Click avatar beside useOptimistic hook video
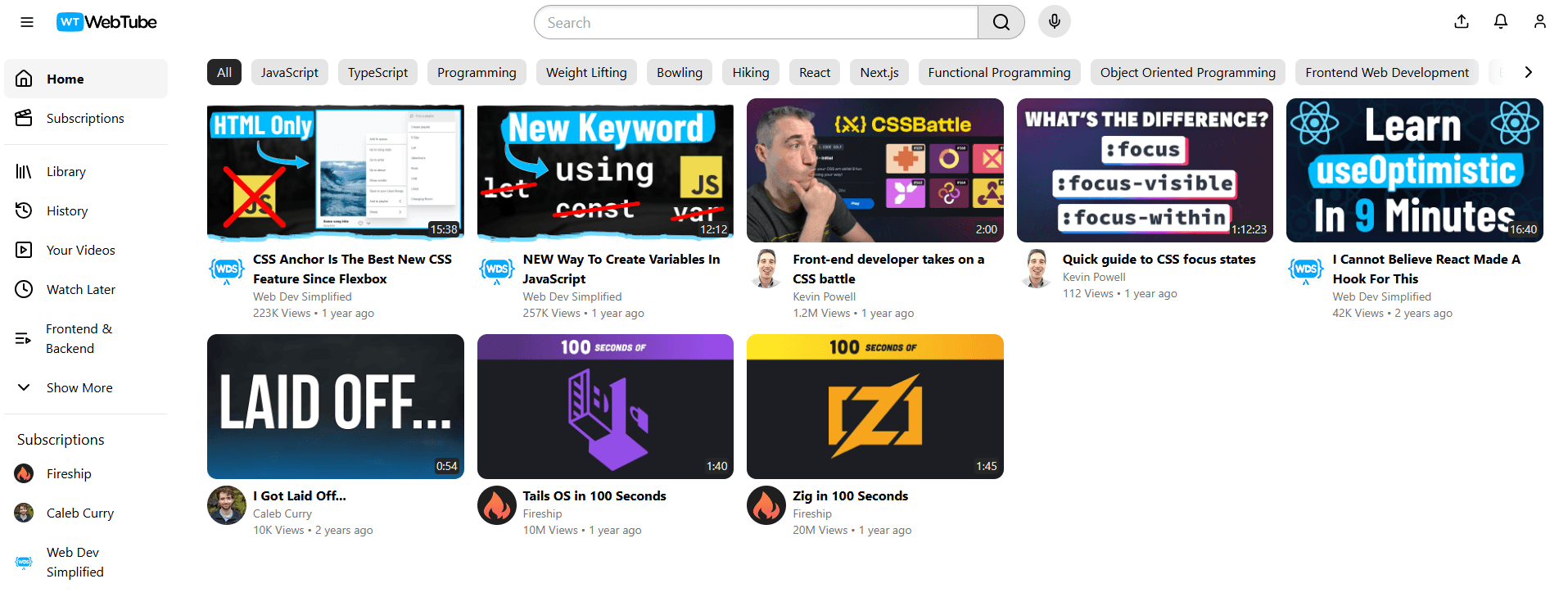This screenshot has width=1568, height=597. coord(1306,269)
